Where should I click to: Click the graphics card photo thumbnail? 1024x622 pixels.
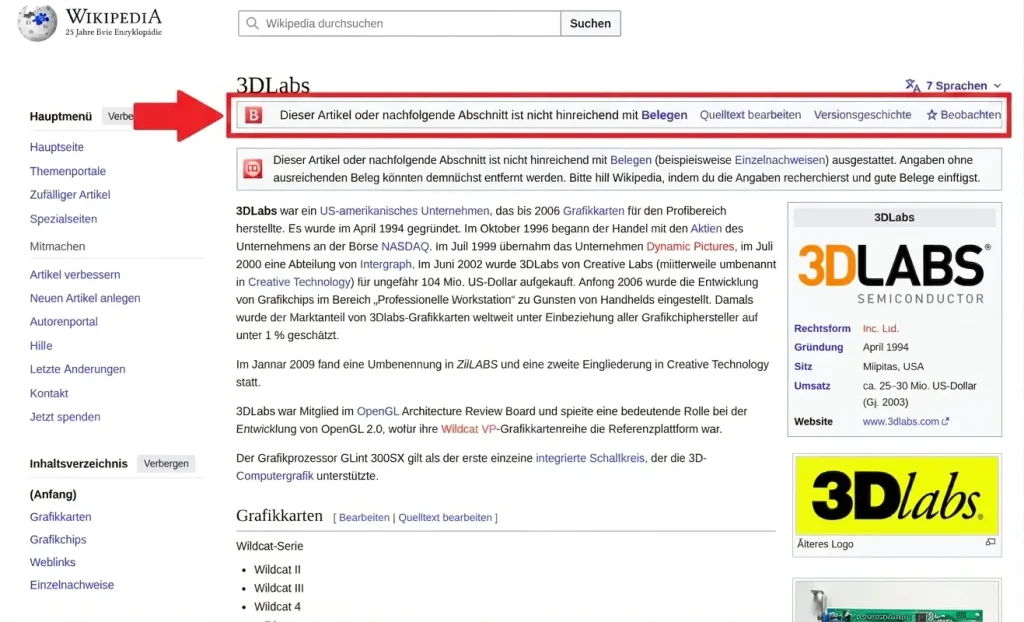click(x=897, y=602)
